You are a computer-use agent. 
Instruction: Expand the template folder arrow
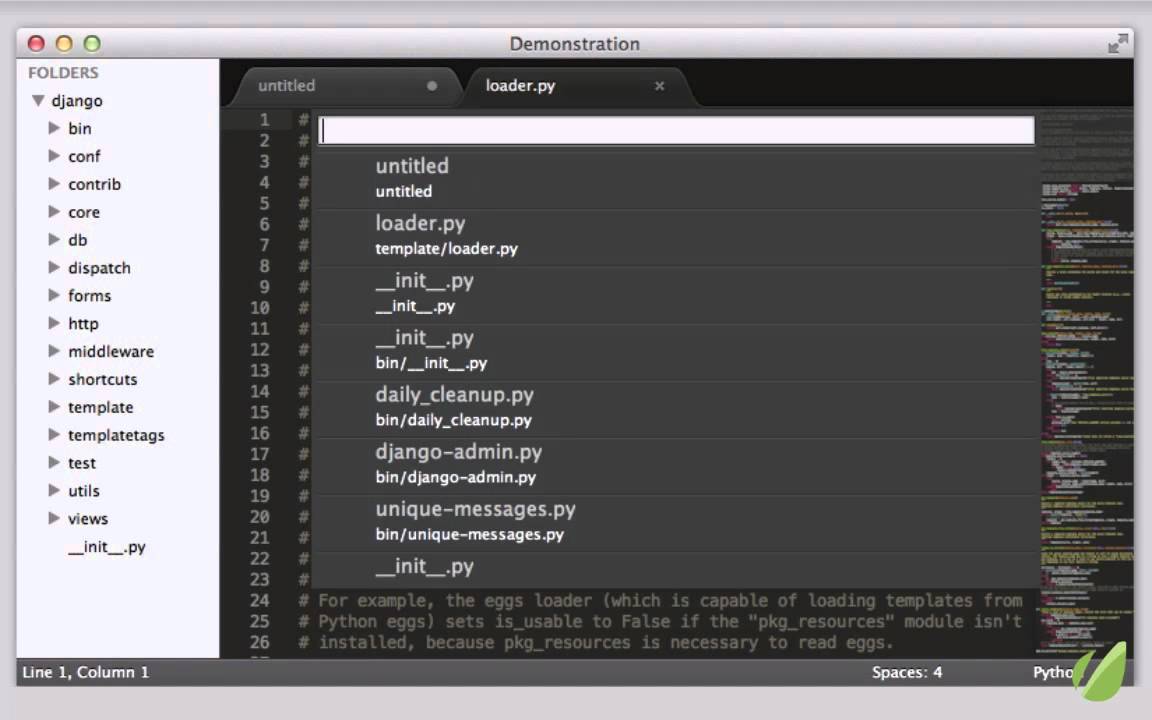pyautogui.click(x=54, y=407)
